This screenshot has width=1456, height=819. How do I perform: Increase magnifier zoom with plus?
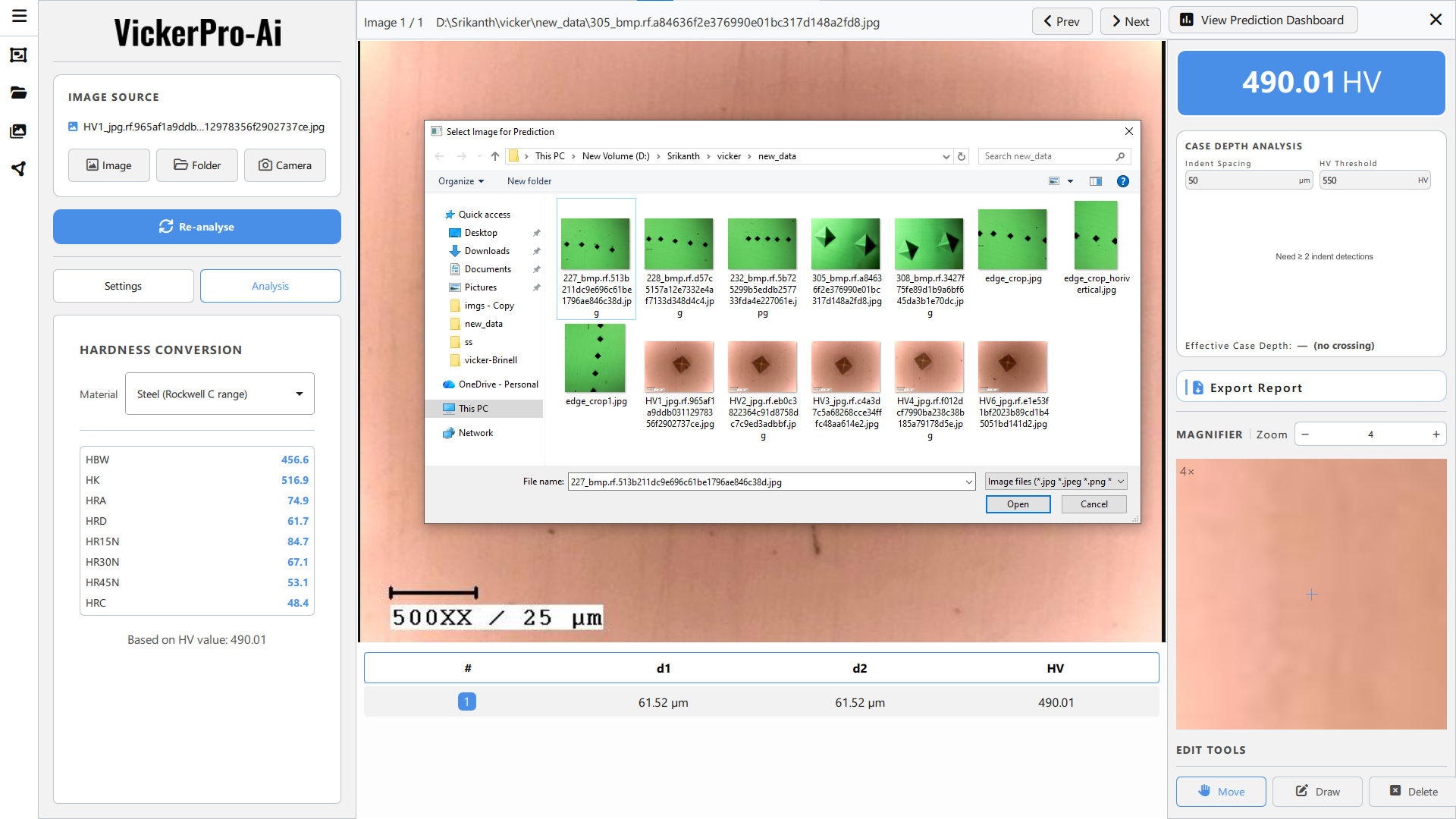pyautogui.click(x=1436, y=435)
